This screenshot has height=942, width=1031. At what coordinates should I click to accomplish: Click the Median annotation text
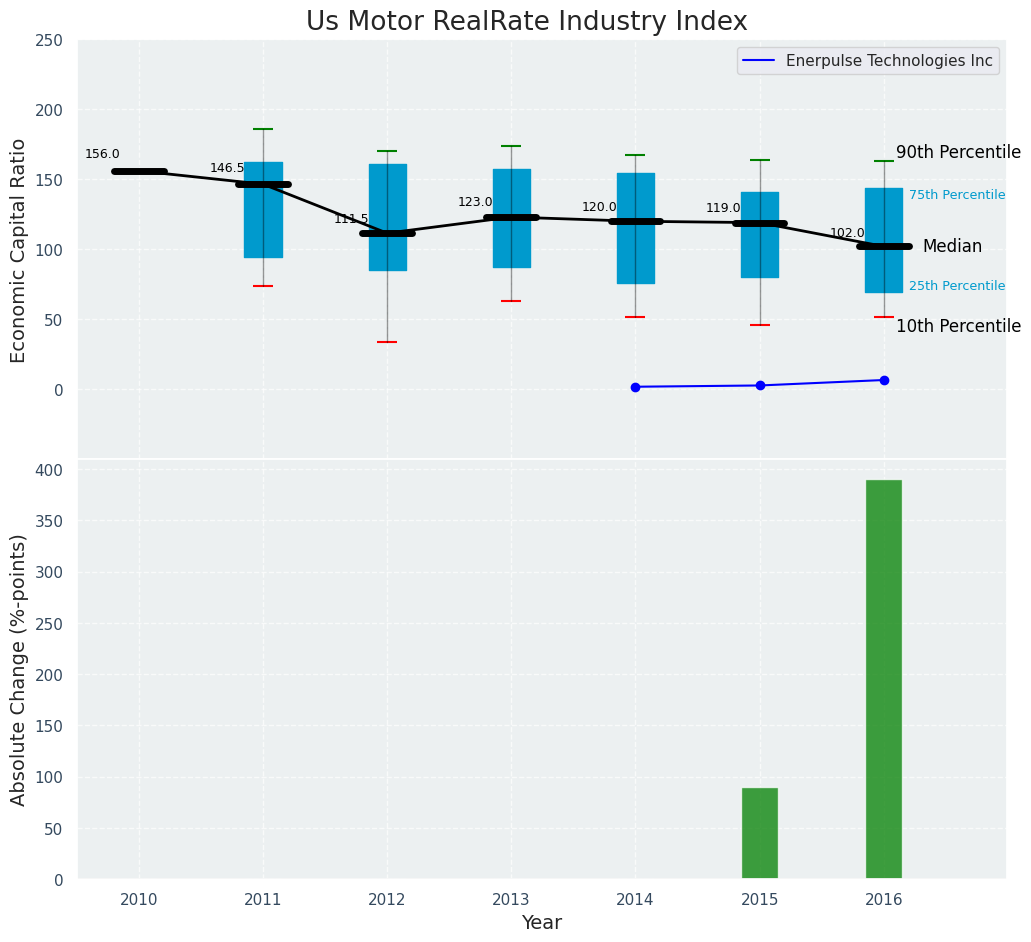(x=952, y=247)
